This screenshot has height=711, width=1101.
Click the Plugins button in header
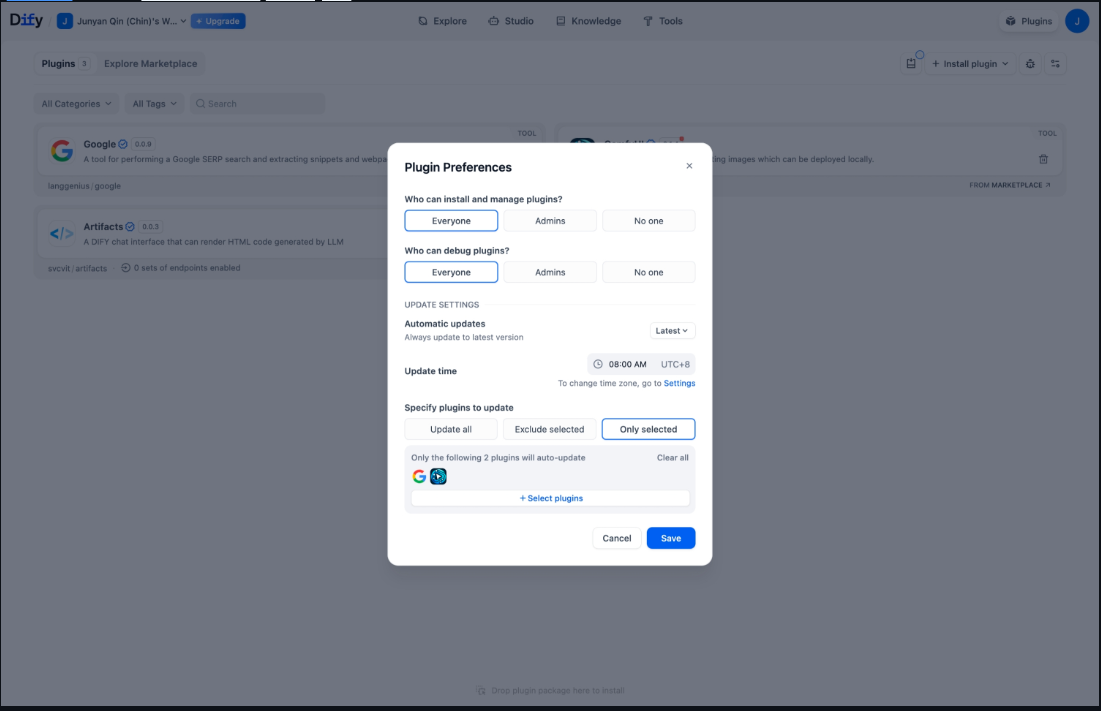pos(1029,21)
